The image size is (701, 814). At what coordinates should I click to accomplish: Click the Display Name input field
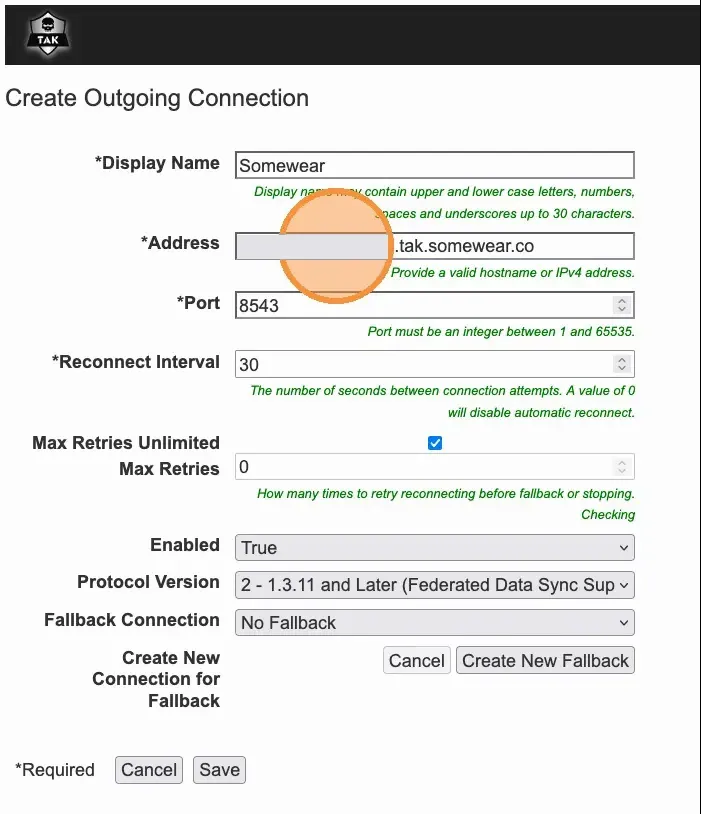(x=435, y=165)
